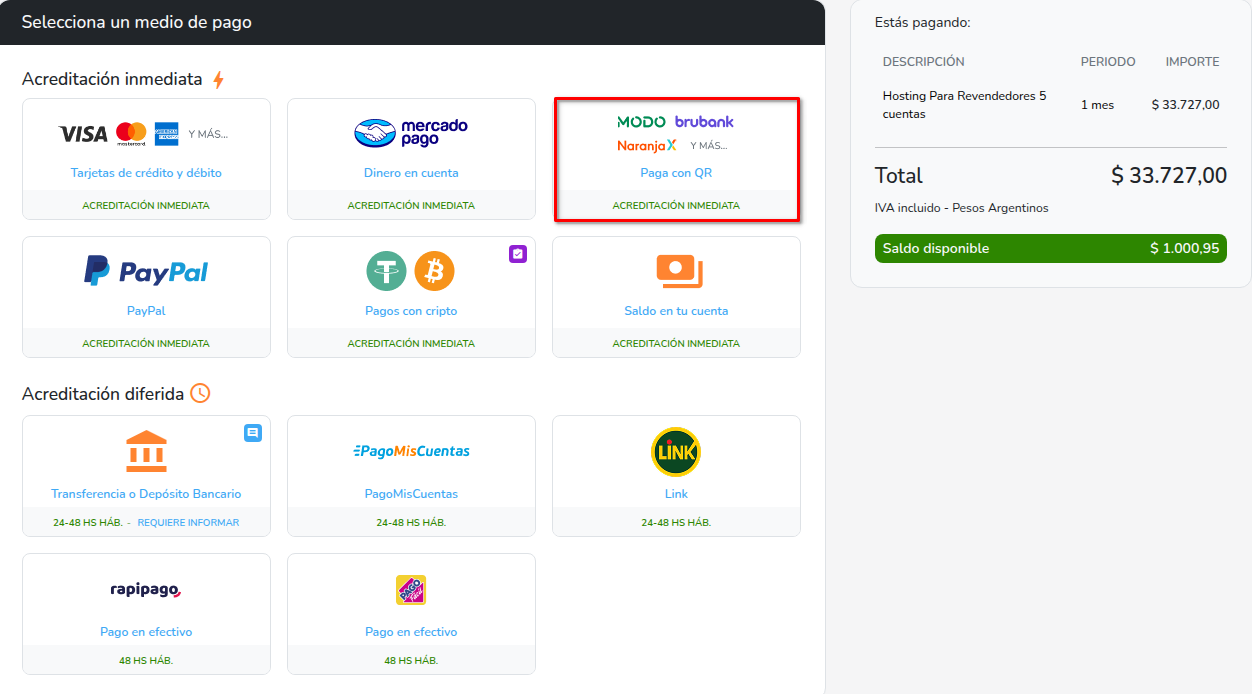The image size is (1252, 694).
Task: Click the Naranja X logo
Action: tap(647, 145)
